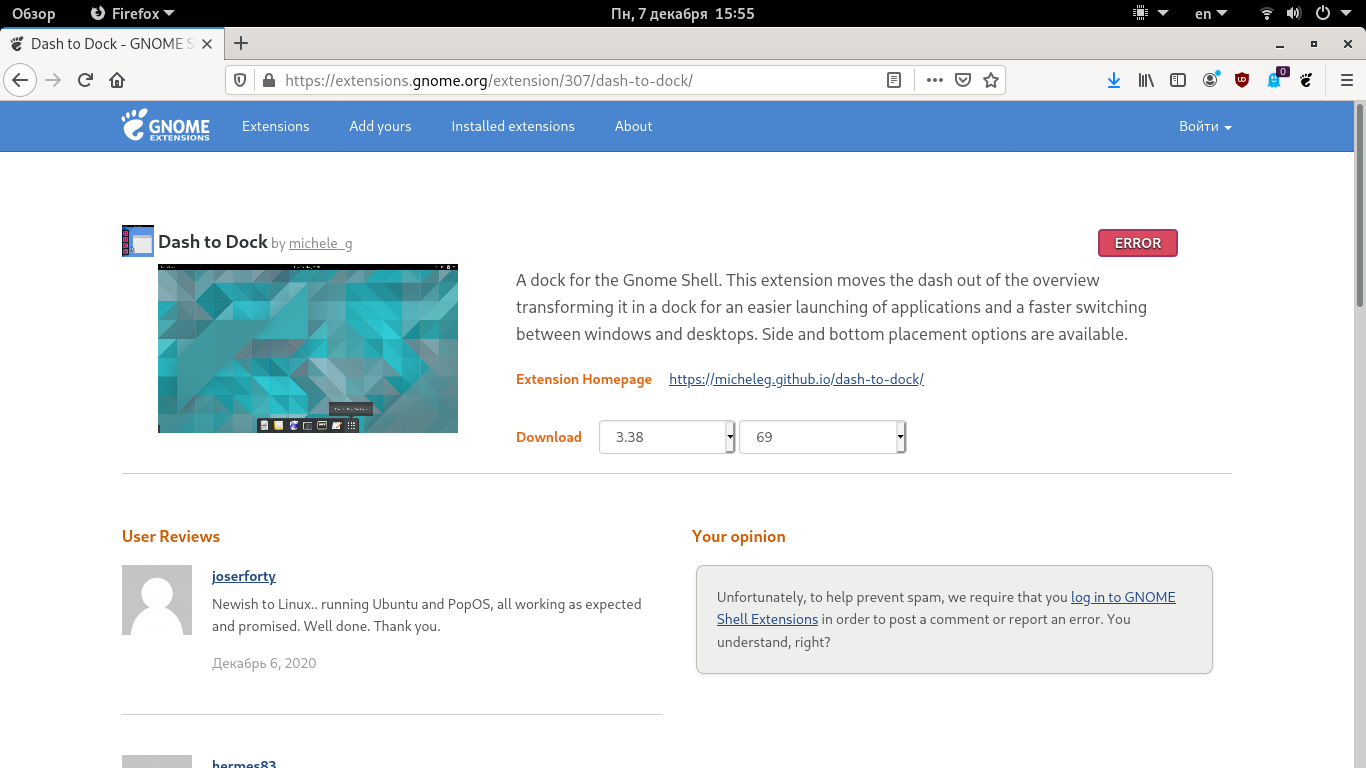Go to Extensions in site navigation
This screenshot has height=768, width=1366.
coord(275,126)
